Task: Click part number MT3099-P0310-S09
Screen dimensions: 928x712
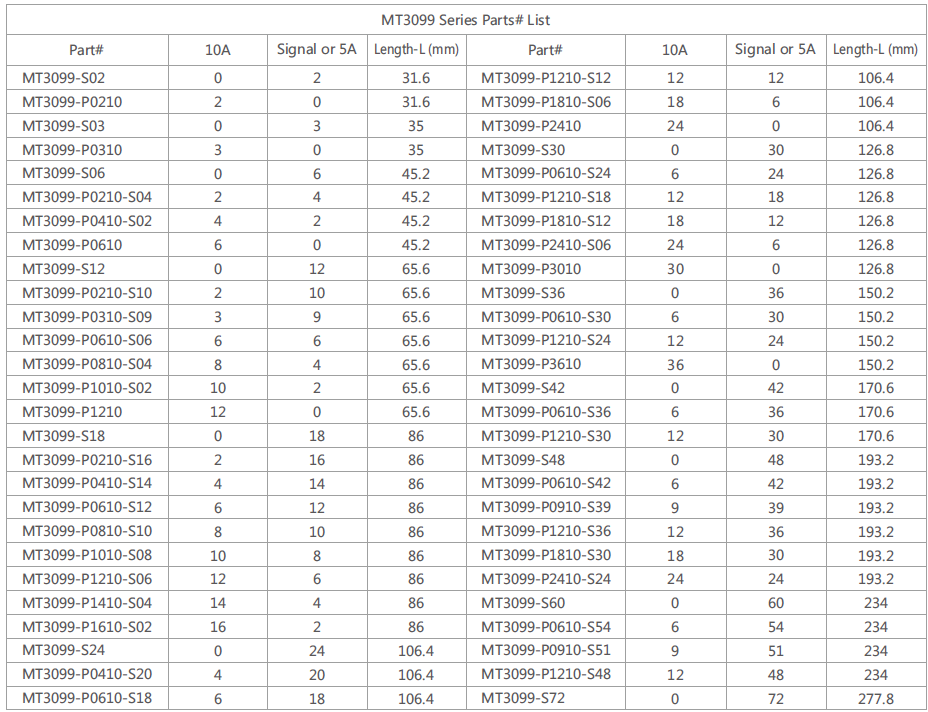Action: (87, 317)
